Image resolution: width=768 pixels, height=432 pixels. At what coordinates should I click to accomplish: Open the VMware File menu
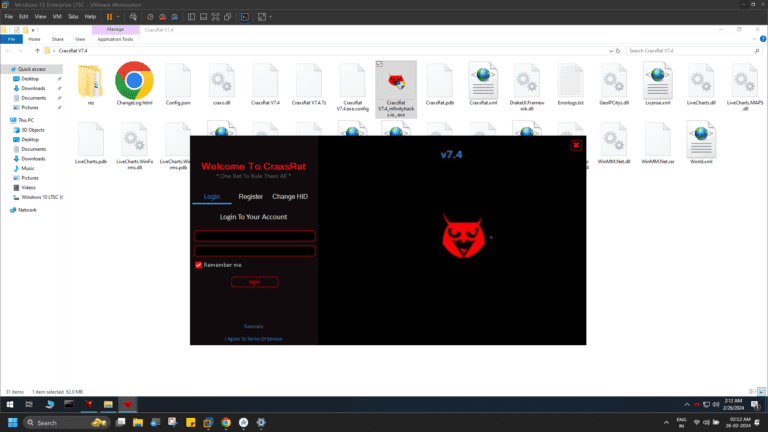[9, 17]
